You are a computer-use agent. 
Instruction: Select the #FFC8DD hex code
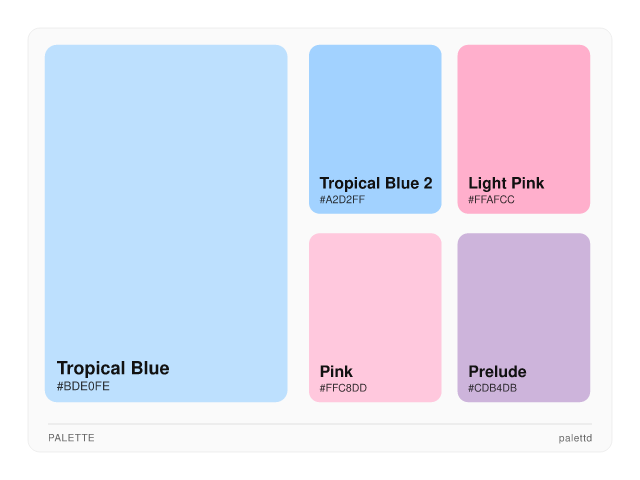343,388
